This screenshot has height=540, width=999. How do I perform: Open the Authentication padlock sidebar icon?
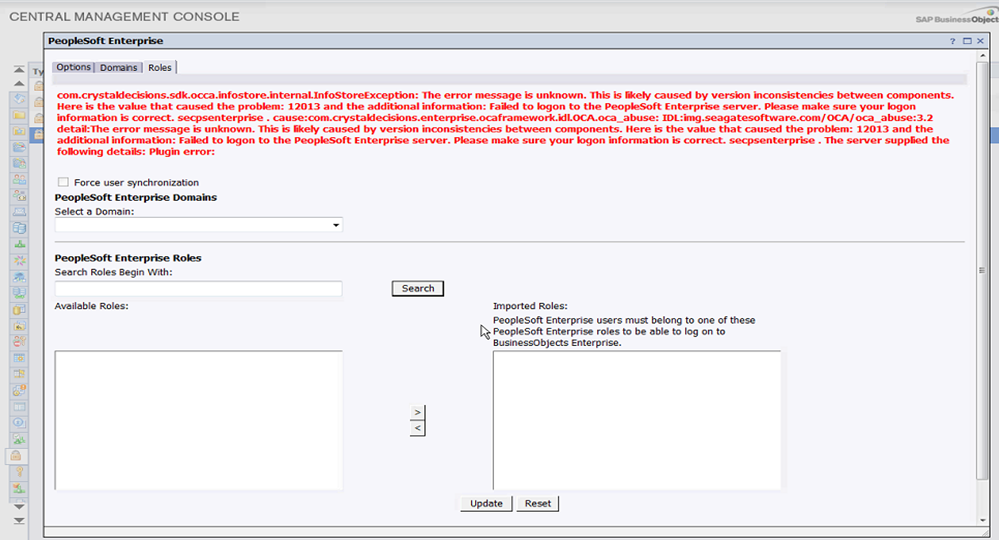pos(16,456)
